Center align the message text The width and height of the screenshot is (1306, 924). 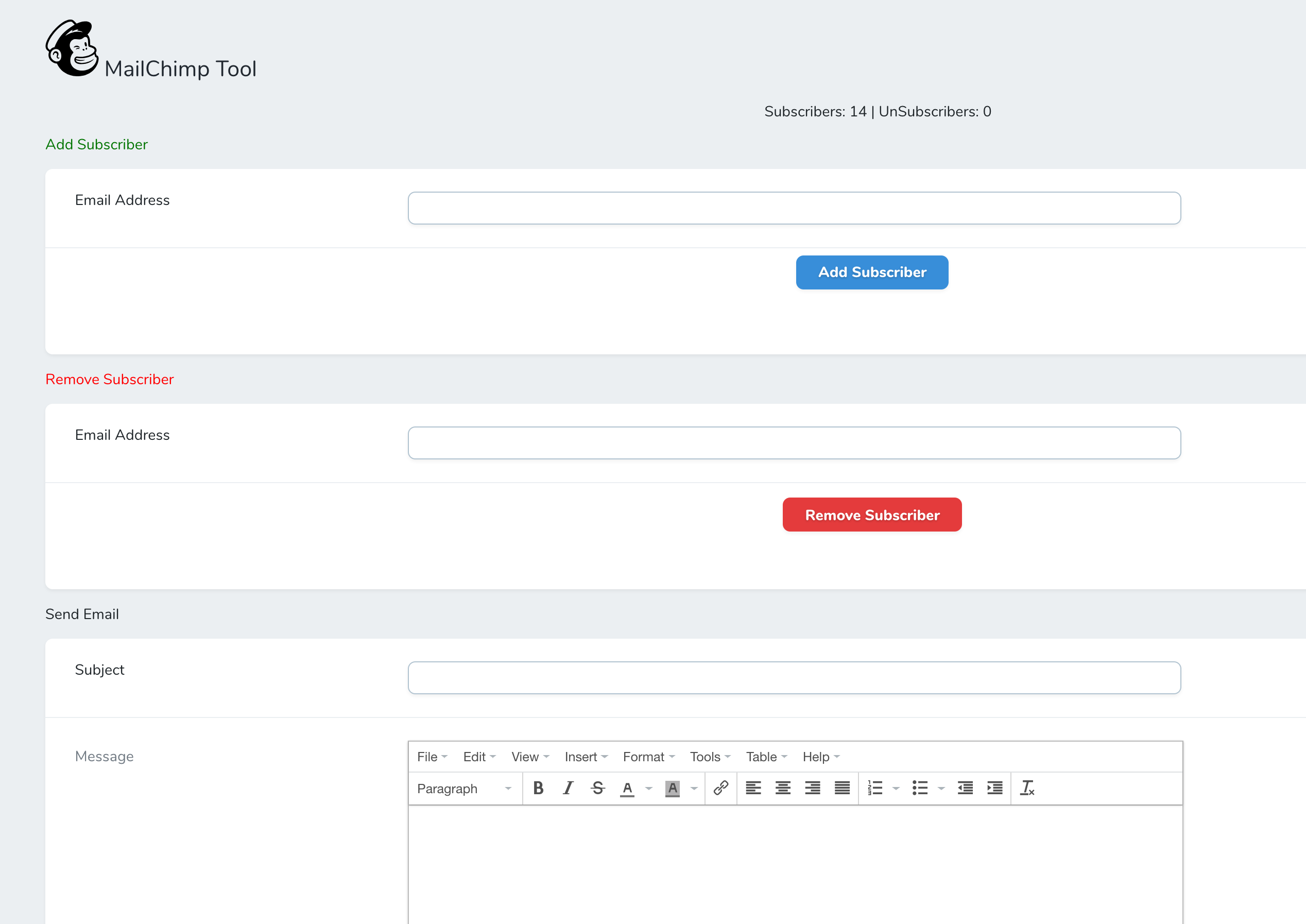click(x=783, y=788)
